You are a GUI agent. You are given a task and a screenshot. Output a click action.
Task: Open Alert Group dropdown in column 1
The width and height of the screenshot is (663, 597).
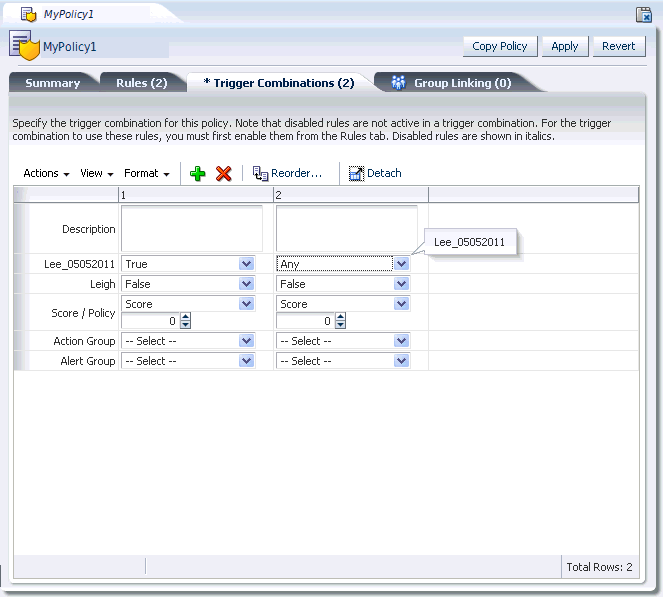[x=188, y=361]
